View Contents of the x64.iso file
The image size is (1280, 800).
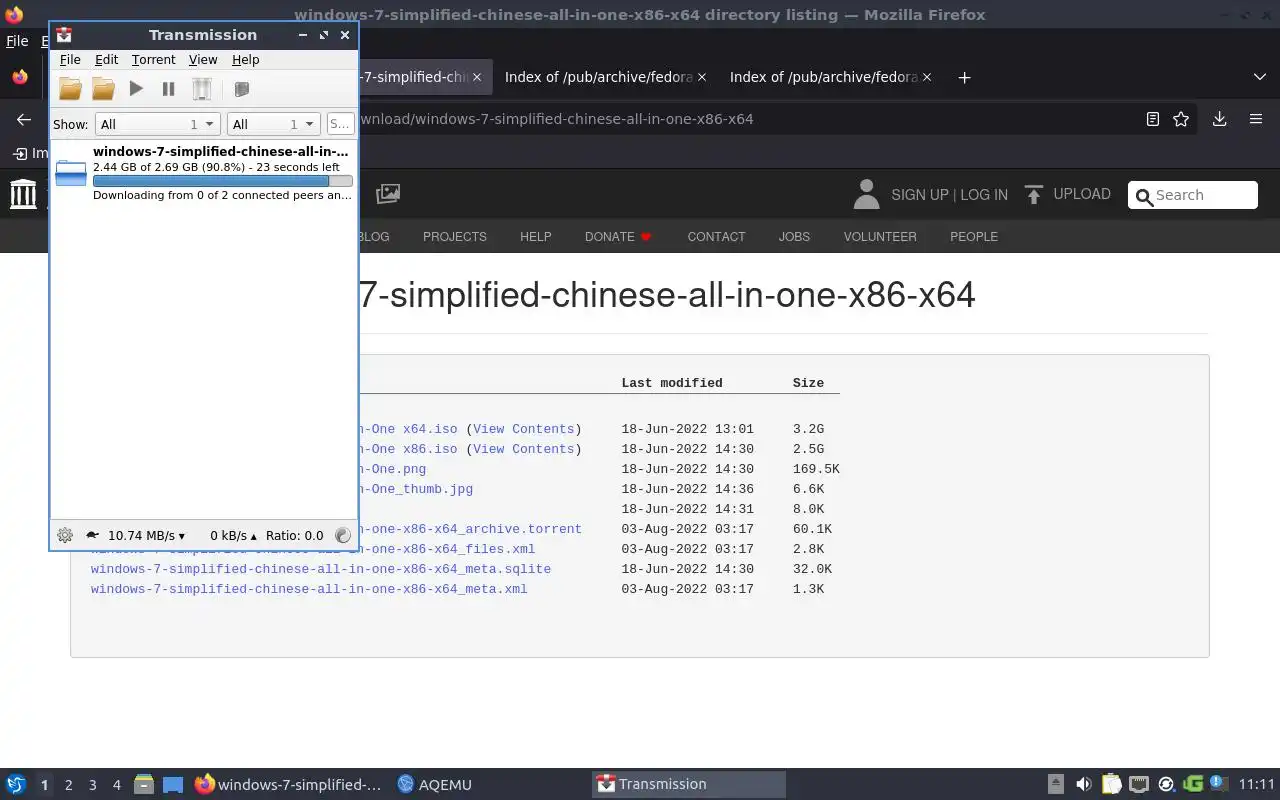coord(523,429)
